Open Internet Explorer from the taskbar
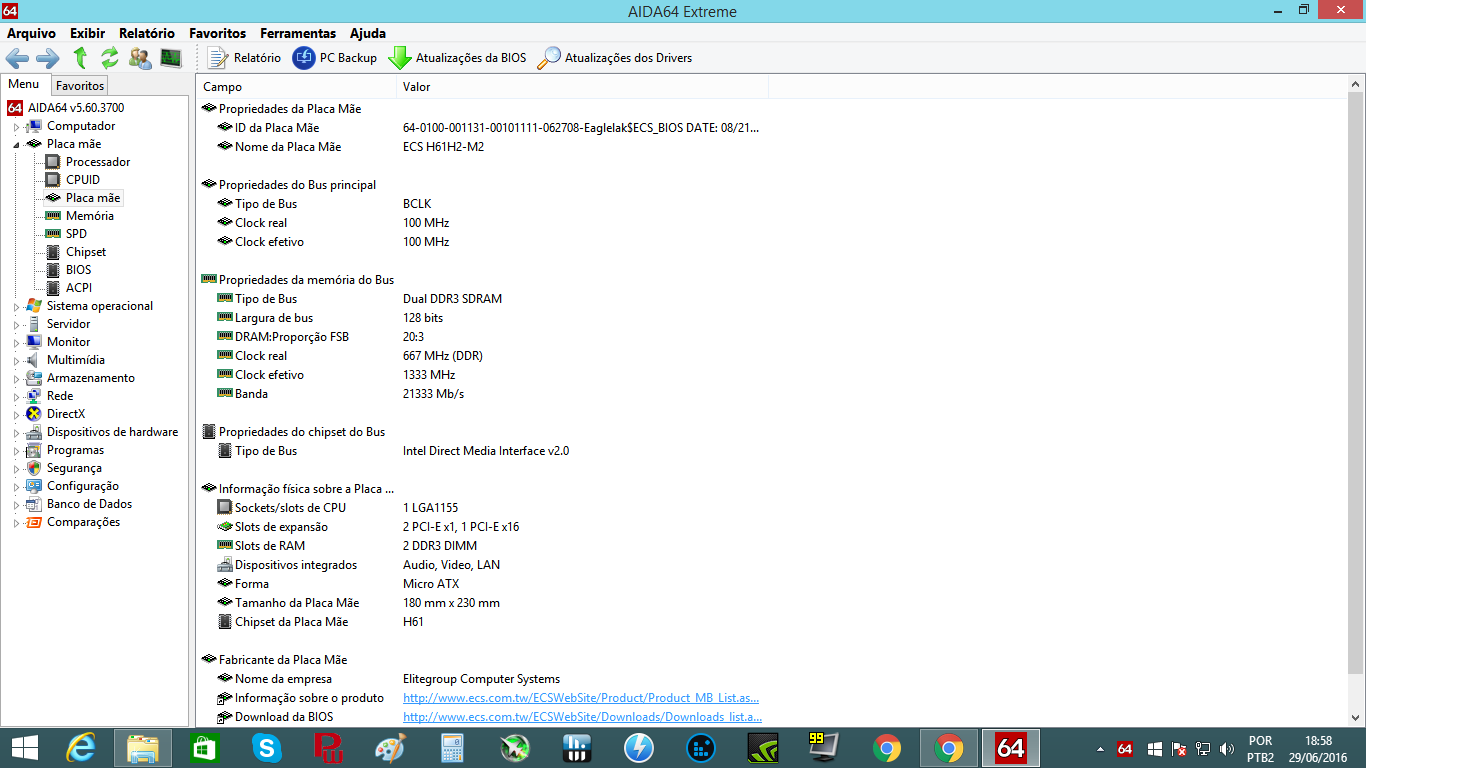 click(x=81, y=748)
